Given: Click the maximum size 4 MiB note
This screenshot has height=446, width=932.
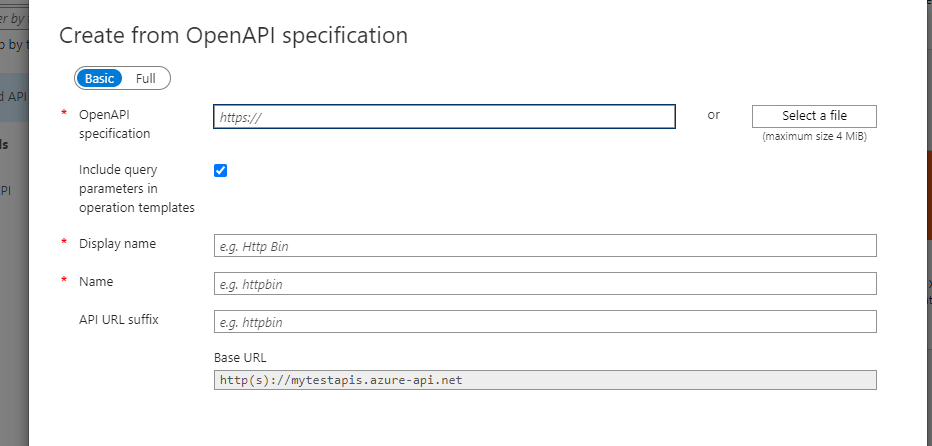Looking at the screenshot, I should point(814,136).
